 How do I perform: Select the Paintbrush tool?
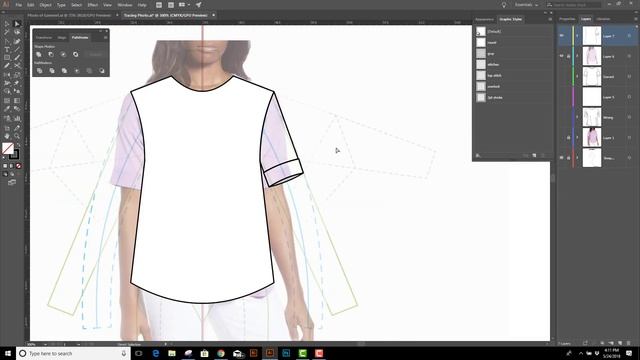pos(17,58)
